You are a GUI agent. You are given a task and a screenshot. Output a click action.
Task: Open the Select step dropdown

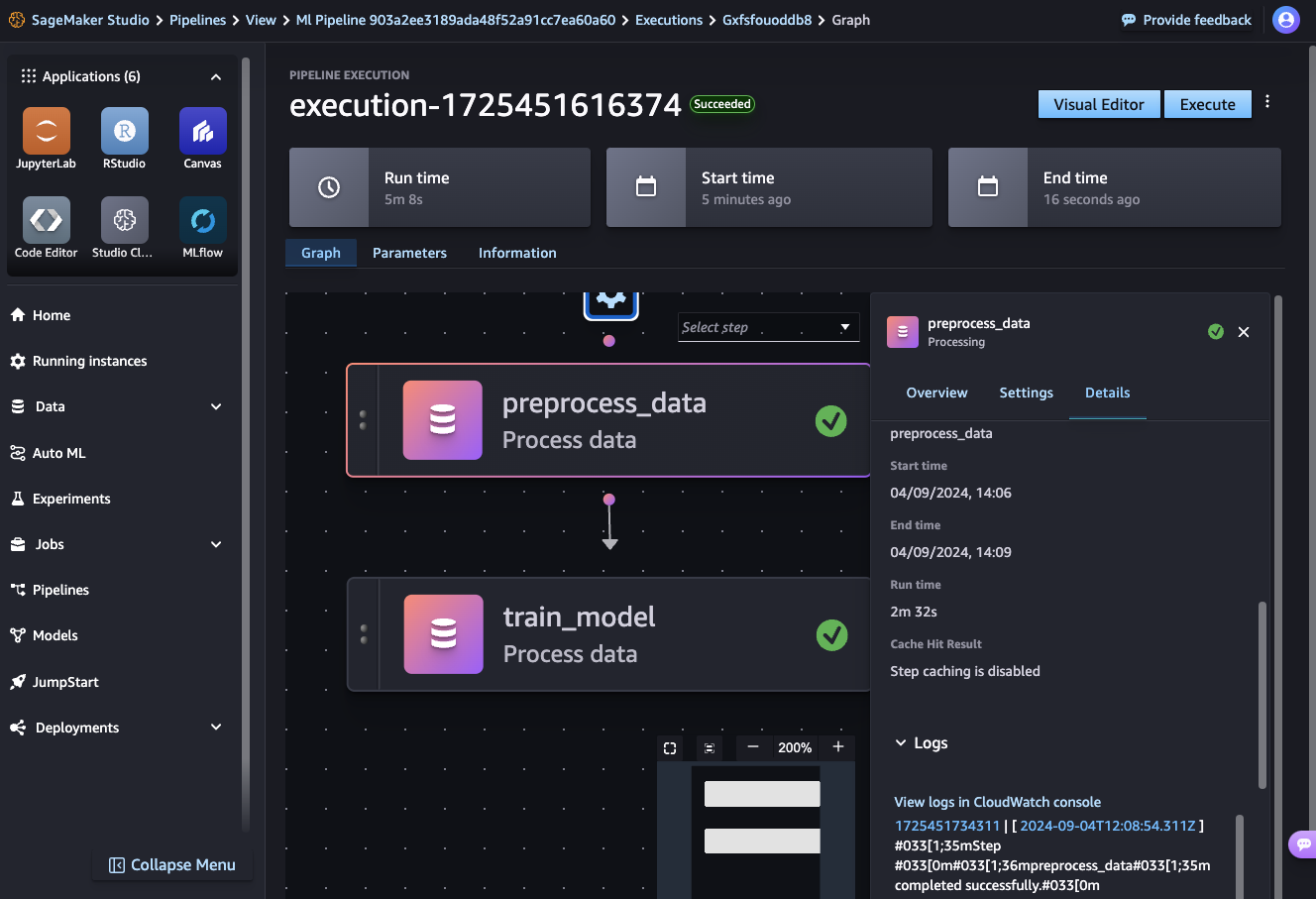tap(768, 327)
